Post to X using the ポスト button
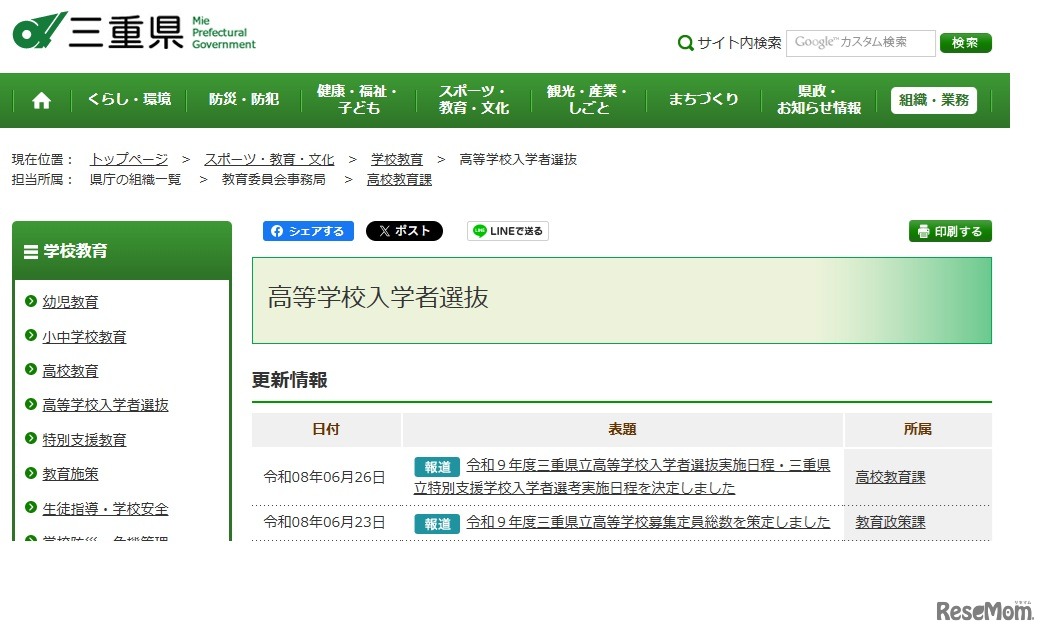 click(x=404, y=231)
